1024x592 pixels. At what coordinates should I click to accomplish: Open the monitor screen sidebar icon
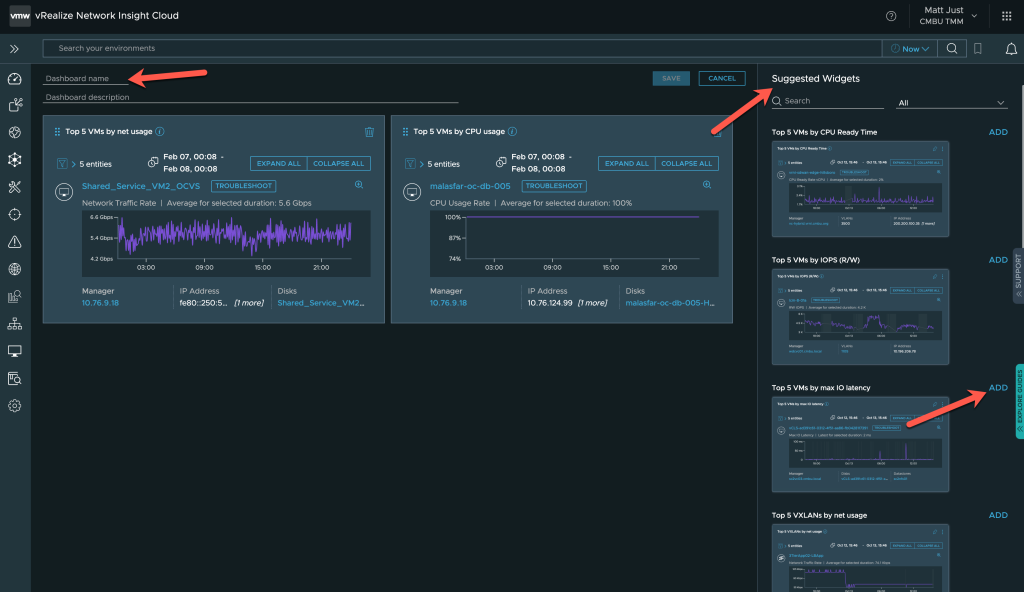(14, 352)
